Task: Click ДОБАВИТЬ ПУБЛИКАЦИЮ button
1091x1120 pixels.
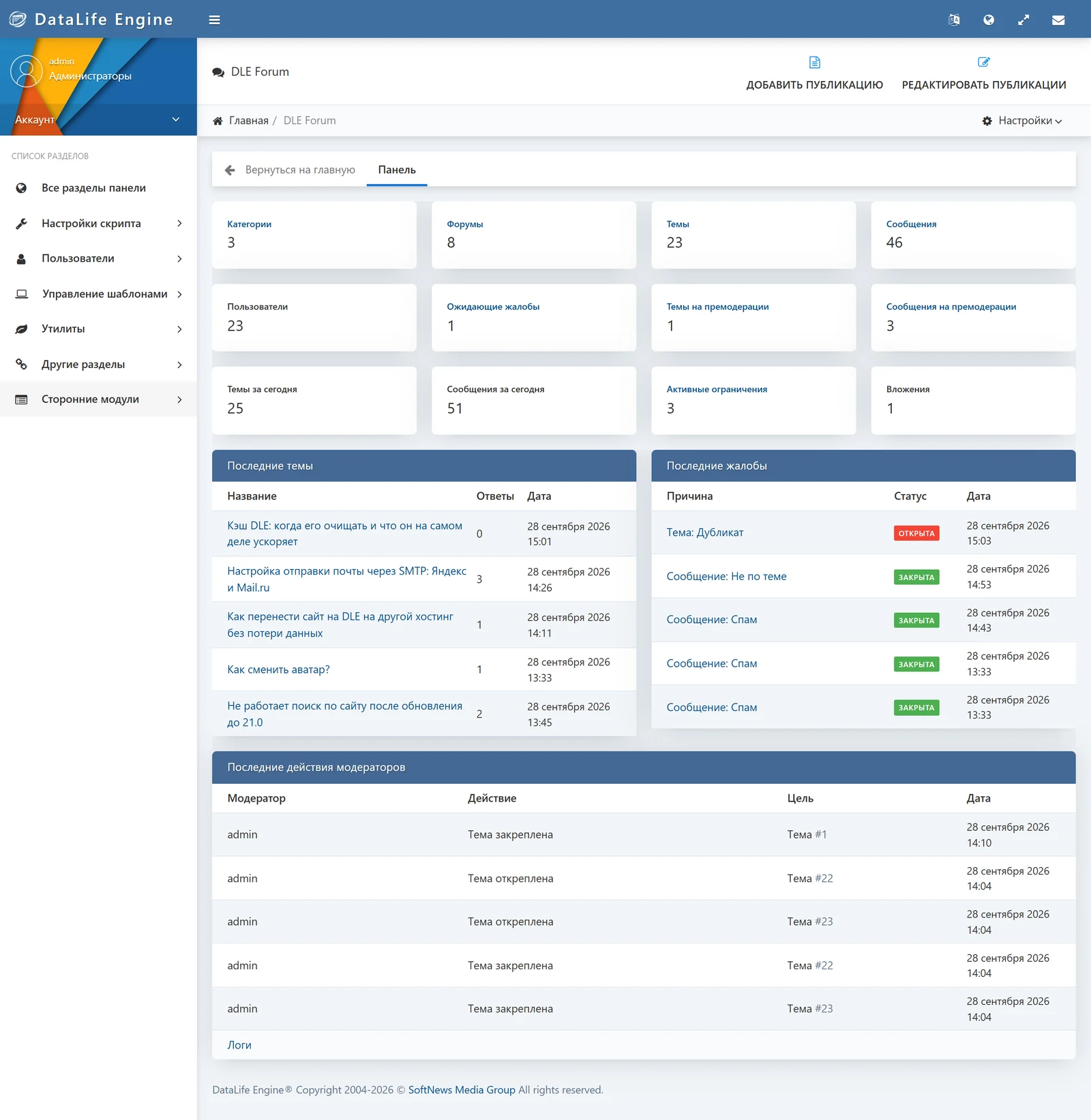Action: tap(814, 73)
